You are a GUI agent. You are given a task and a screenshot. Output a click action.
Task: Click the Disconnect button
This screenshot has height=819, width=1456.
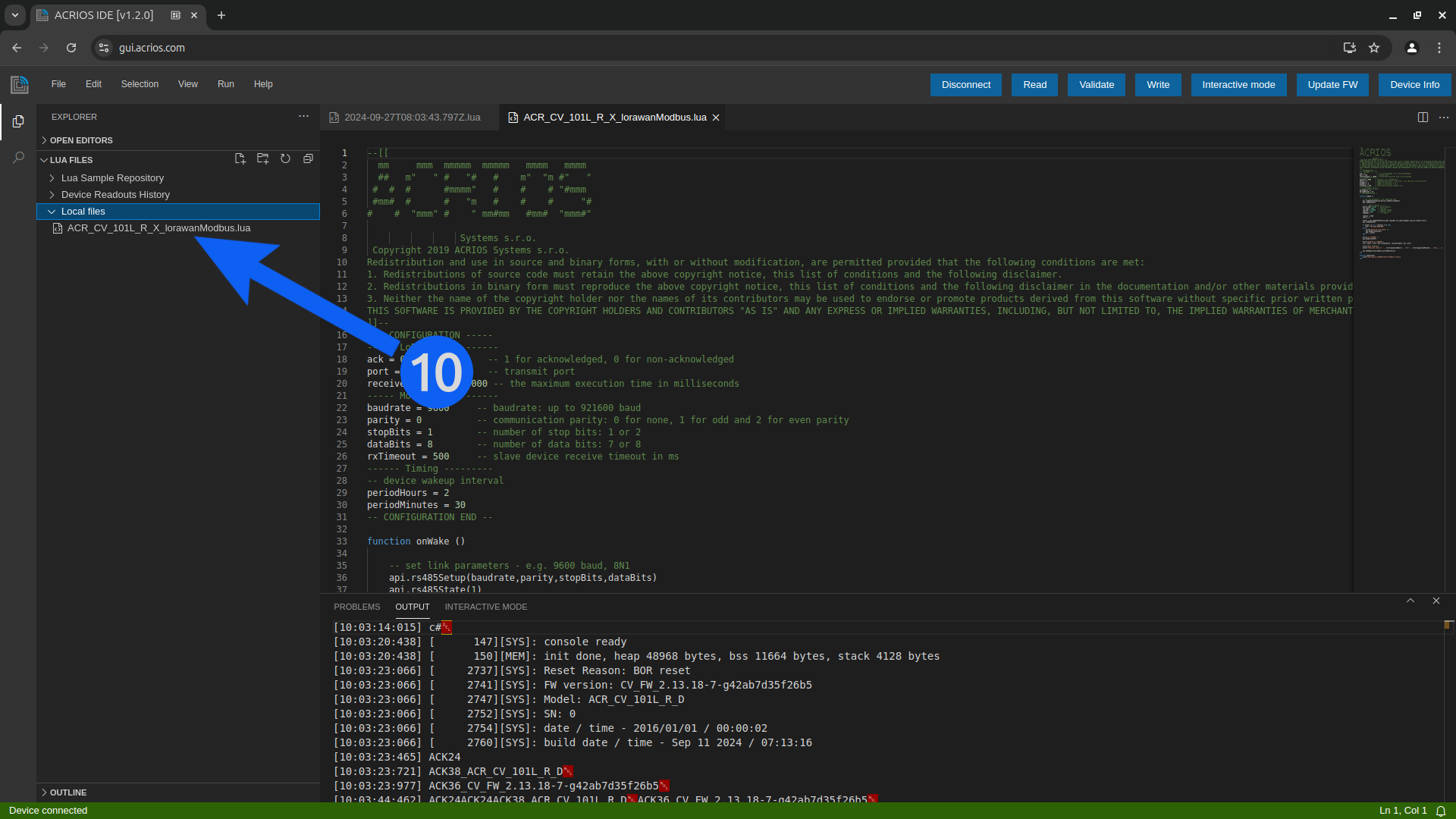(966, 84)
